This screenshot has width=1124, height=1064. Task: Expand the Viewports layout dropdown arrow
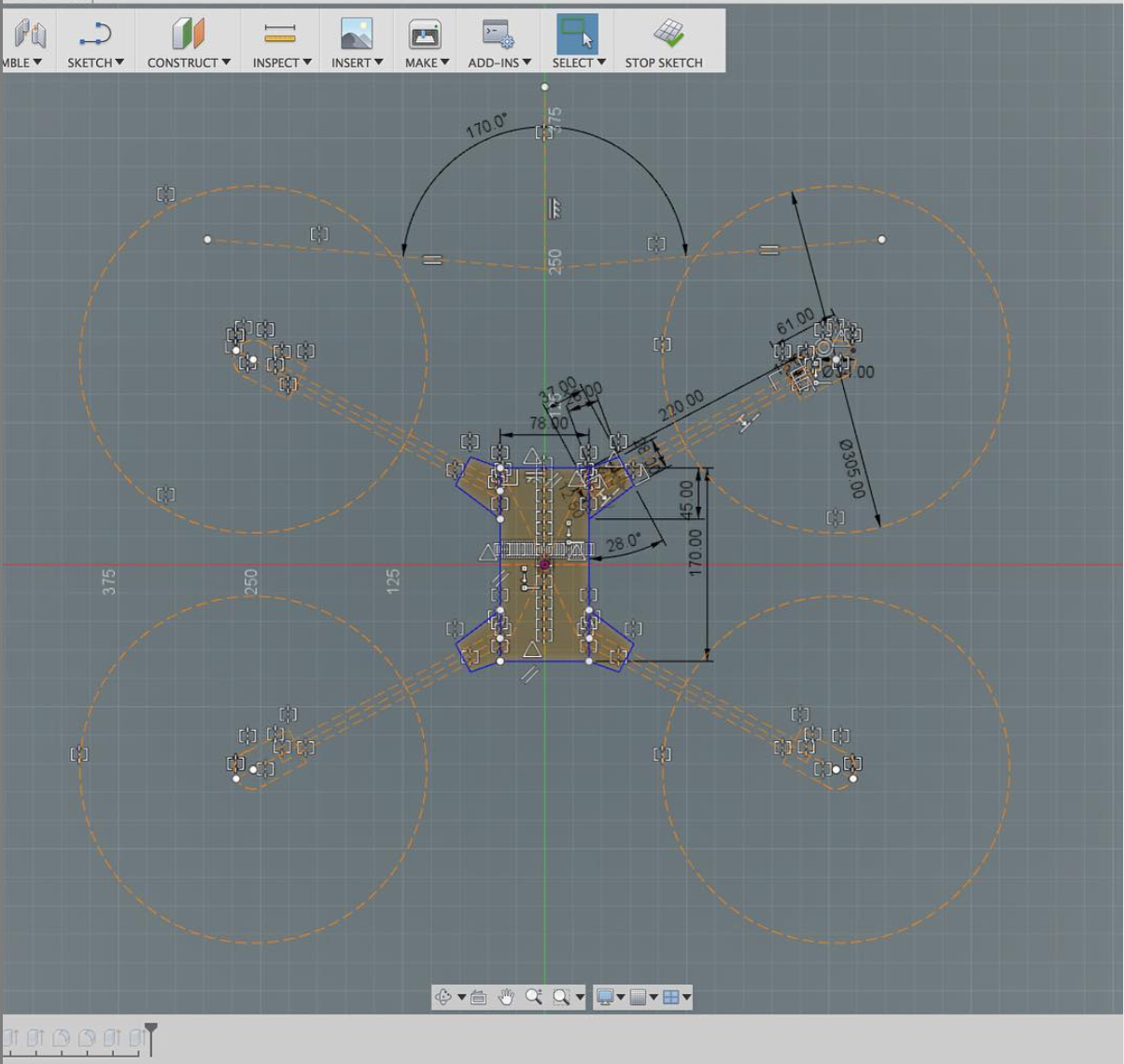tap(687, 998)
